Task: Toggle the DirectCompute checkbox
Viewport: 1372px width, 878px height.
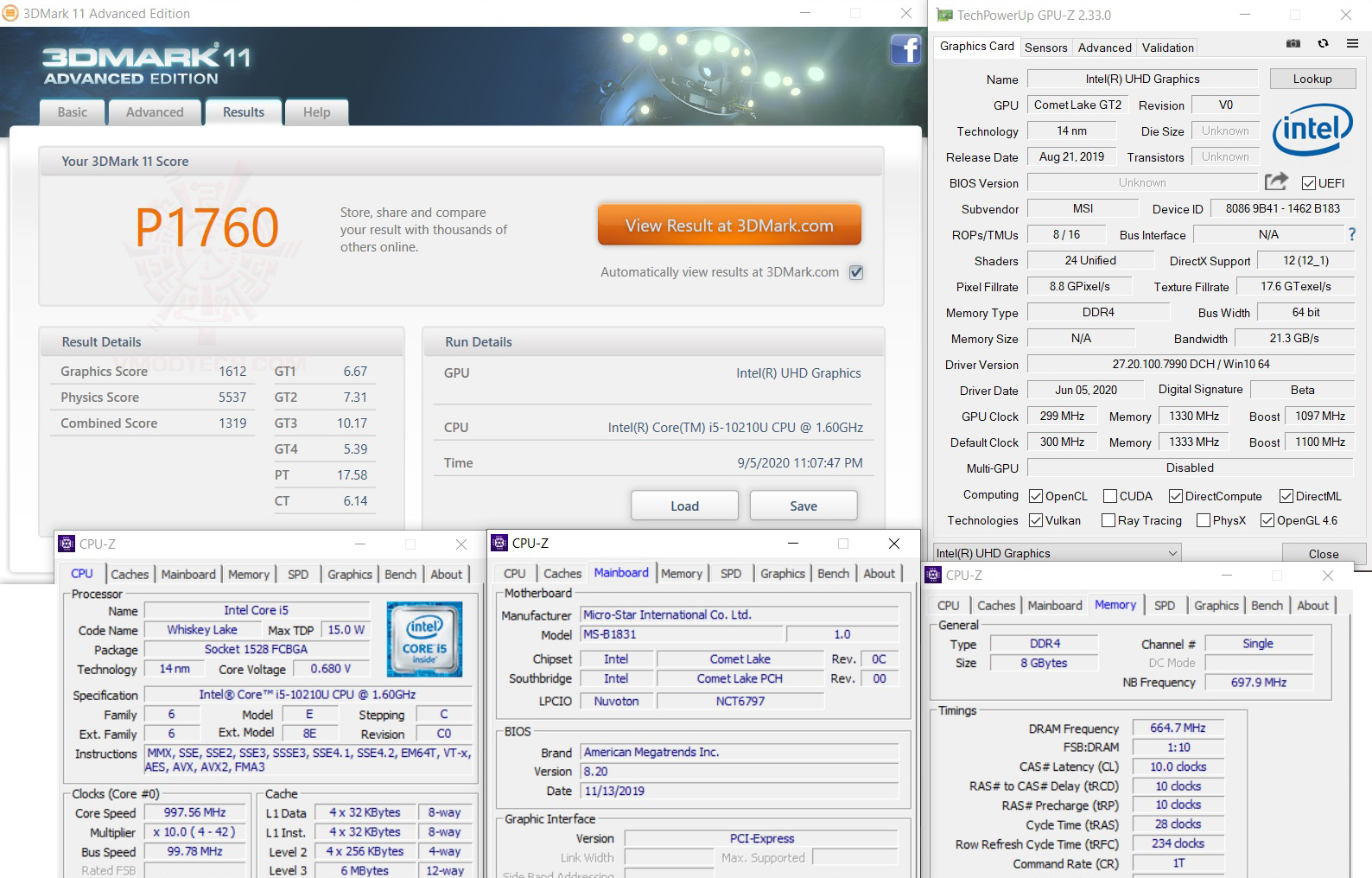Action: click(1176, 496)
